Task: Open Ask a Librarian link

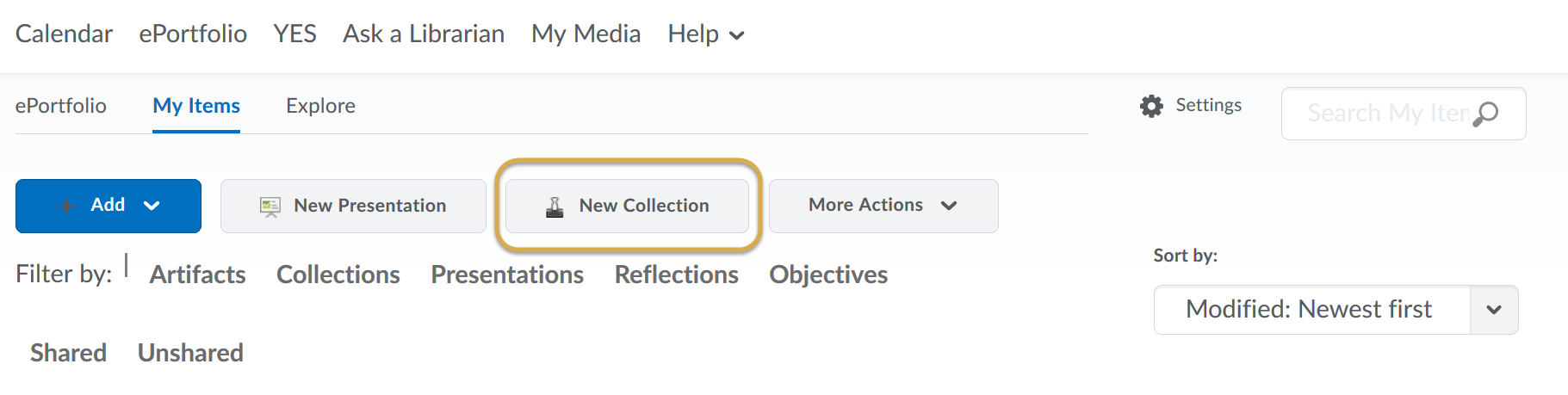Action: (x=424, y=34)
